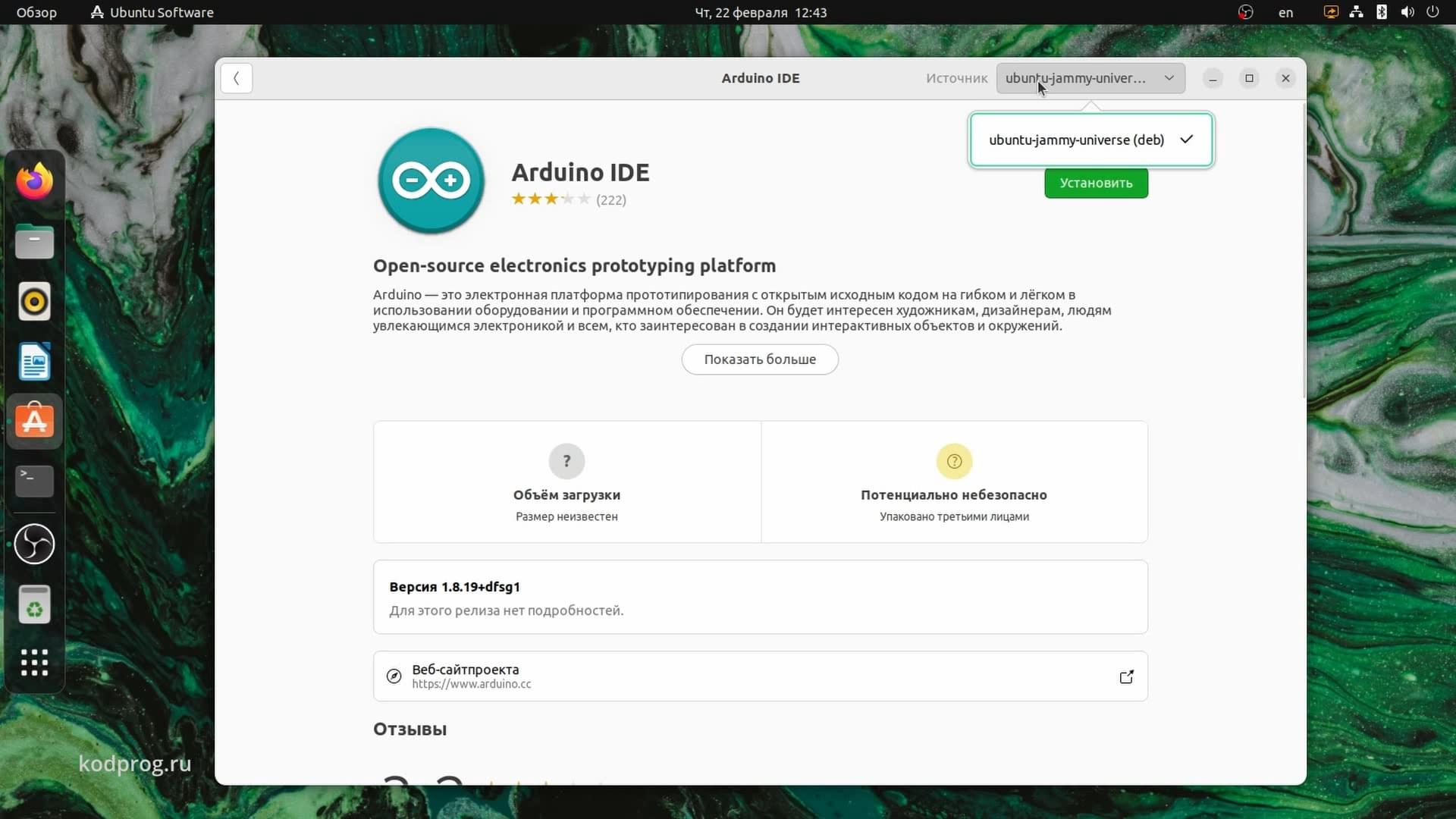Click Потенциально небезопасно info card
The image size is (1456, 819).
click(x=954, y=482)
